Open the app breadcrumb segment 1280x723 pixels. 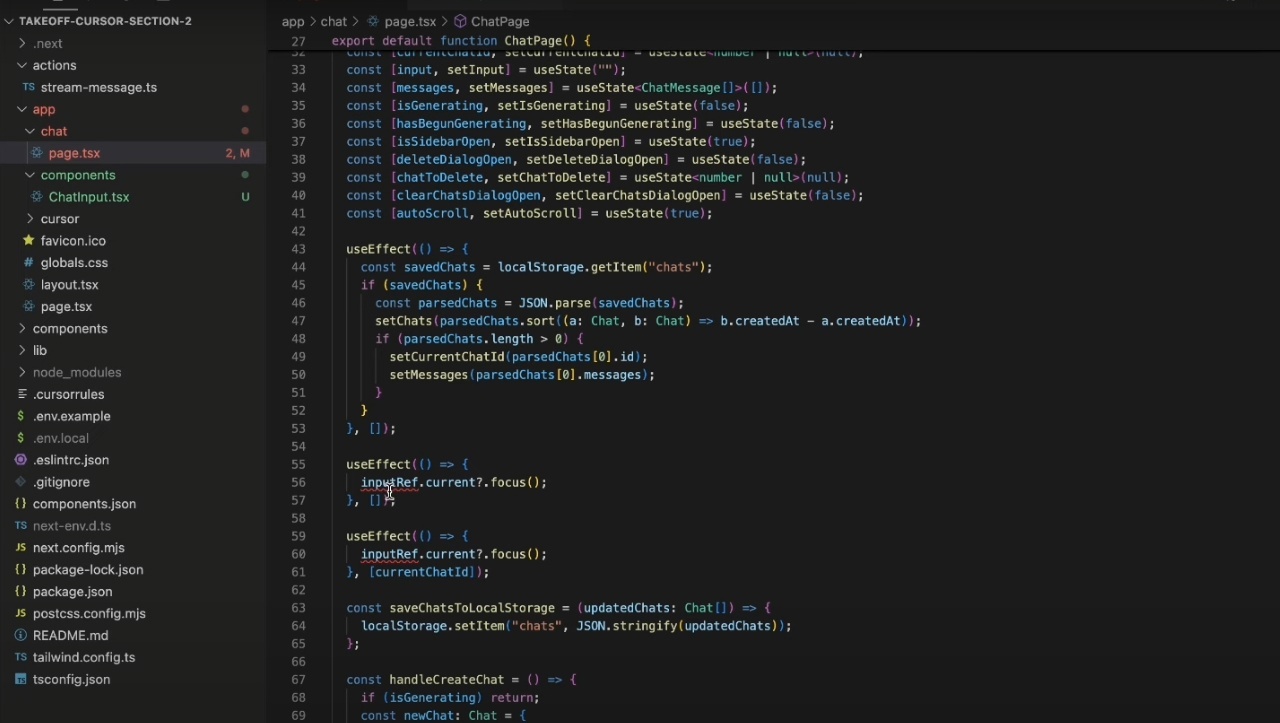(293, 21)
